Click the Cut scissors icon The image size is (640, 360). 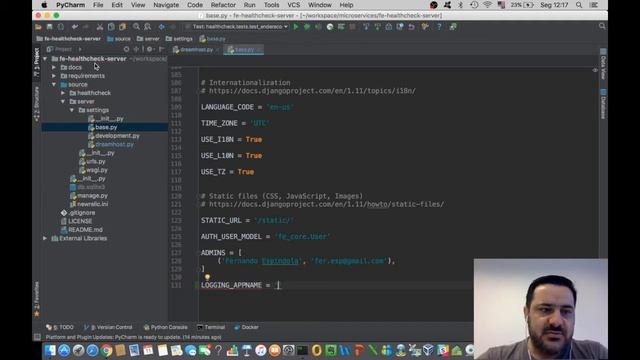pos(100,27)
